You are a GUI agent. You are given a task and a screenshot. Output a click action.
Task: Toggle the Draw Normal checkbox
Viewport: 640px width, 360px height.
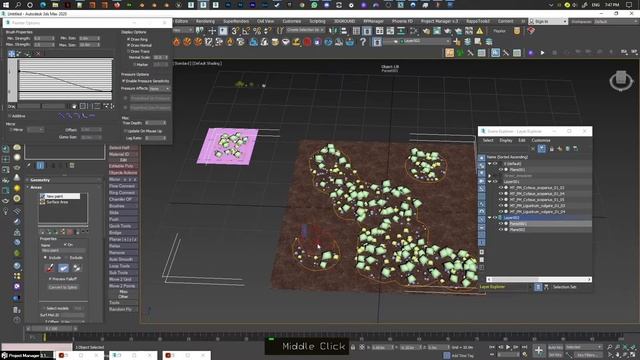tap(128, 45)
